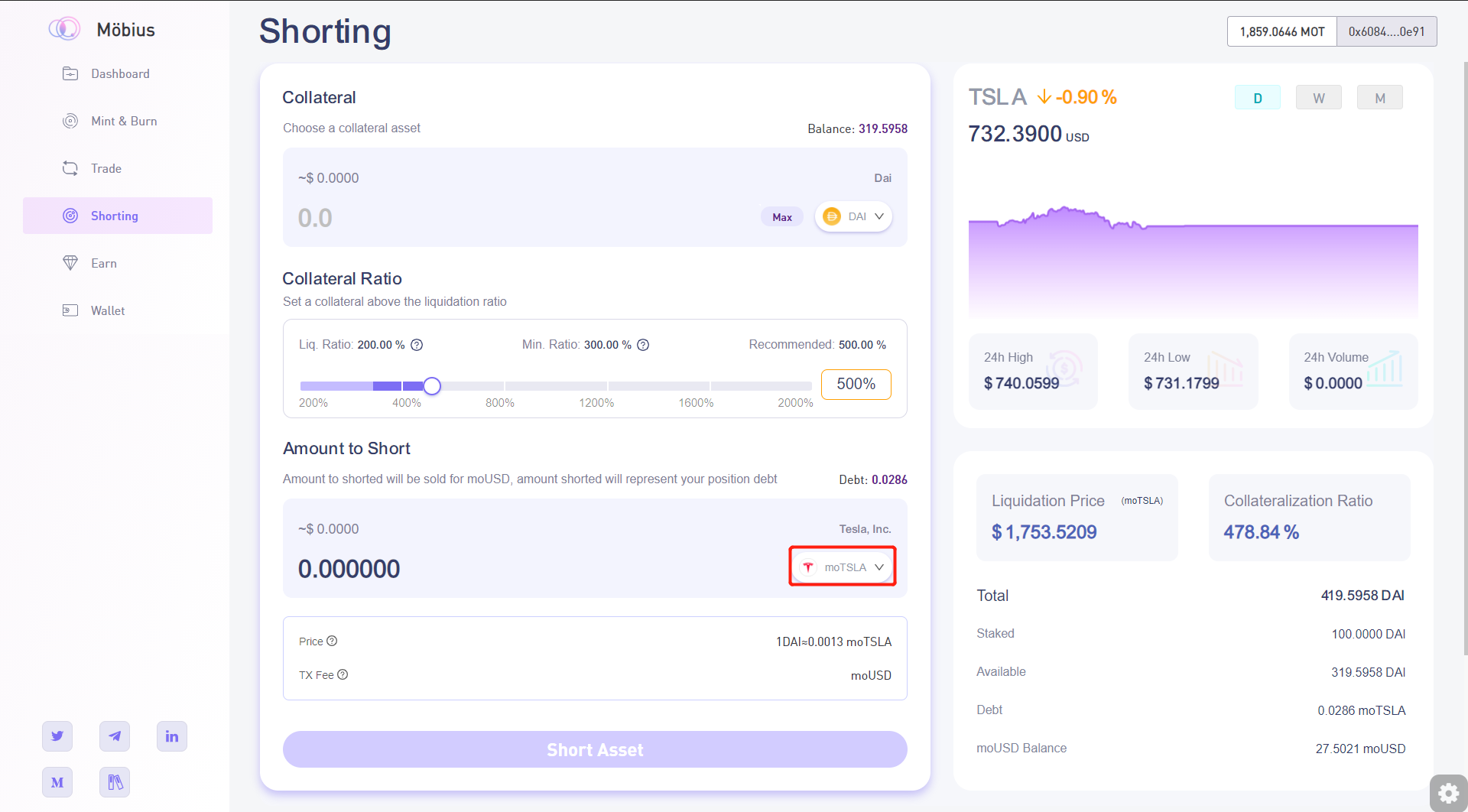1468x812 pixels.
Task: Click the Collateralization Ratio card
Action: (1309, 517)
